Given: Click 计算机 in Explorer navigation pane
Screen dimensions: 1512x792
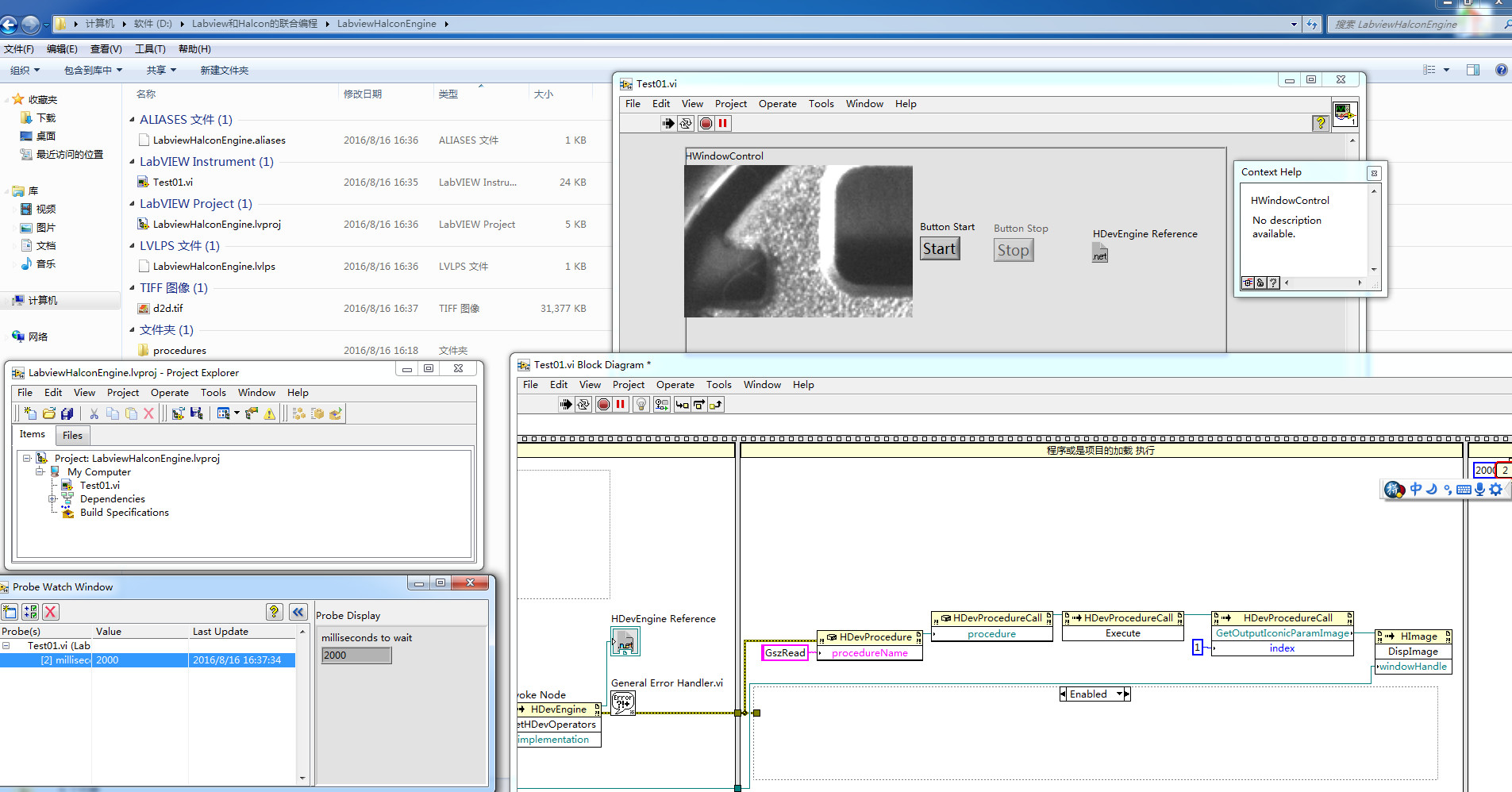Looking at the screenshot, I should [43, 301].
